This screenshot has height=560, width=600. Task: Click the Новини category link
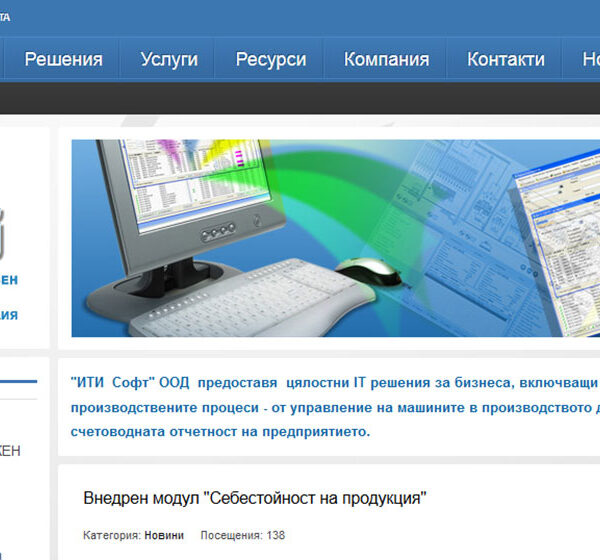(164, 536)
